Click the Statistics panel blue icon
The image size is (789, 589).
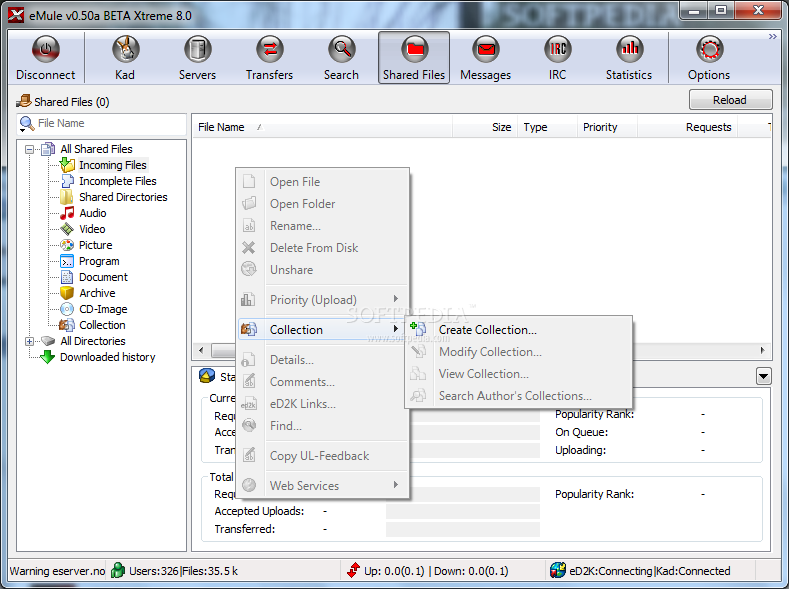point(207,376)
